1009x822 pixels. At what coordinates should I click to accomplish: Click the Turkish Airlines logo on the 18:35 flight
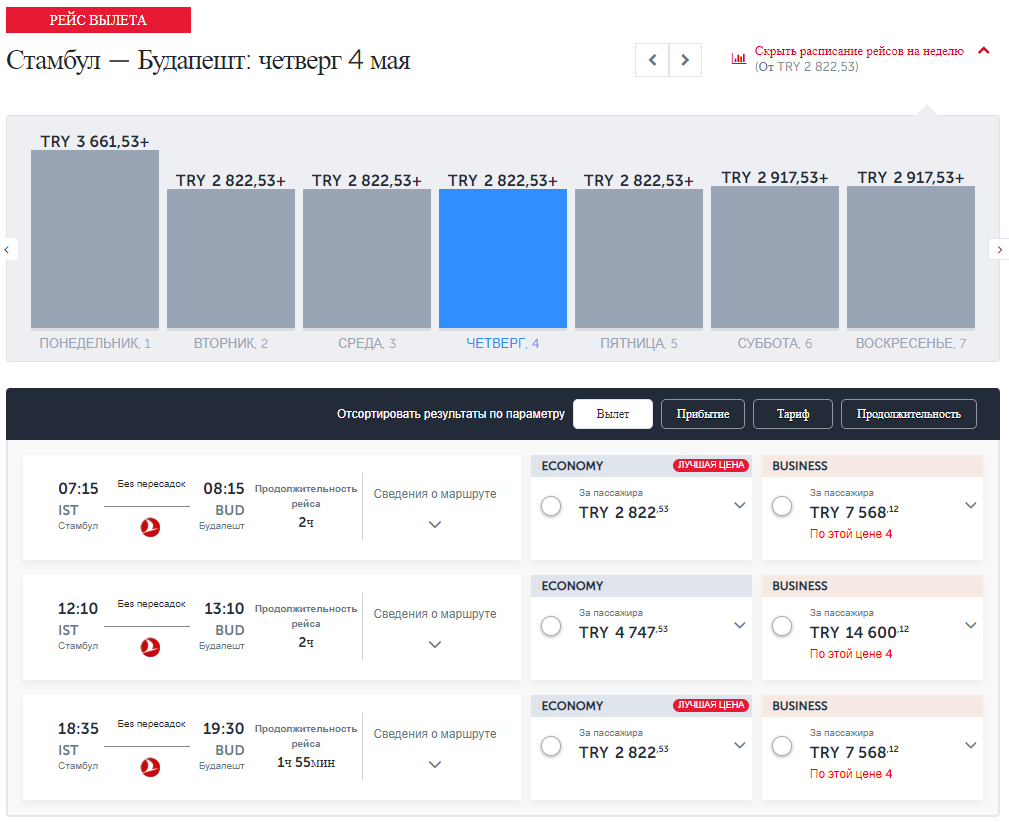(150, 767)
